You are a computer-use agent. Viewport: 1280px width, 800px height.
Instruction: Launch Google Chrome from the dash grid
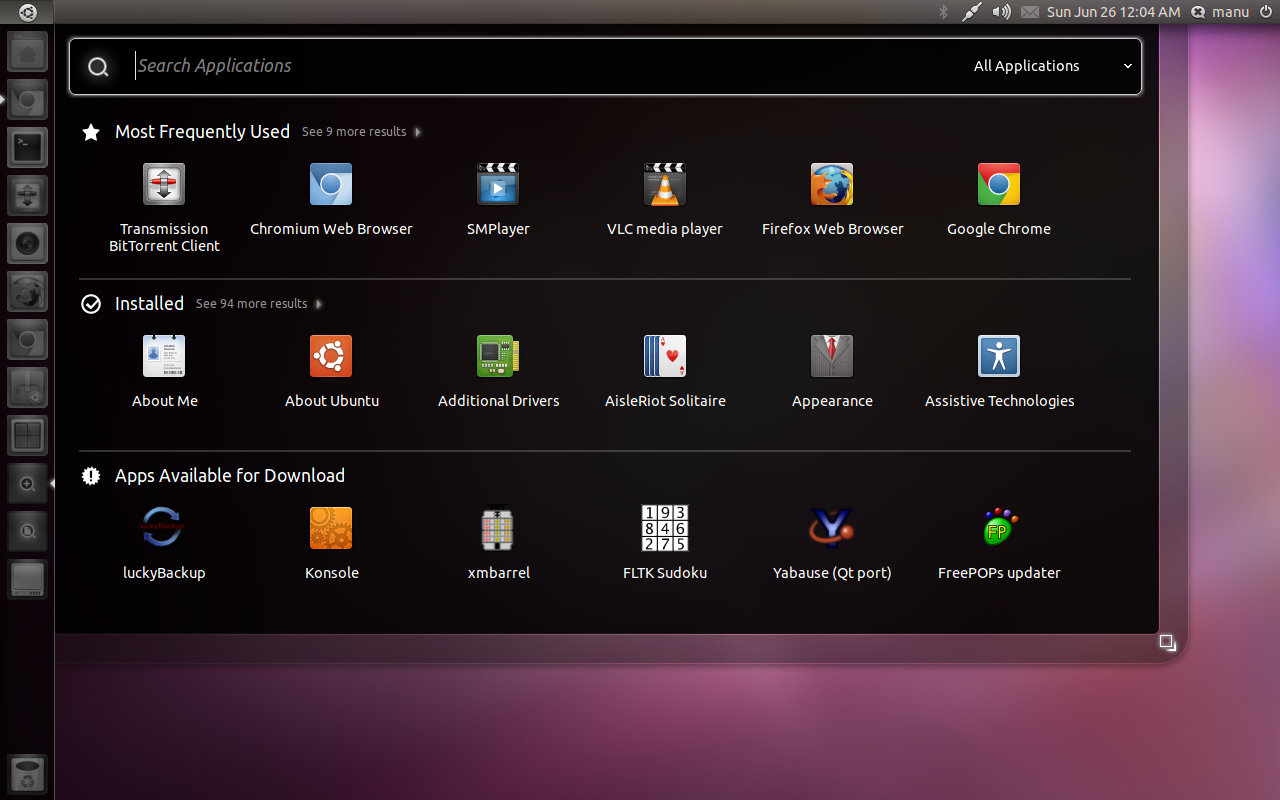(999, 200)
